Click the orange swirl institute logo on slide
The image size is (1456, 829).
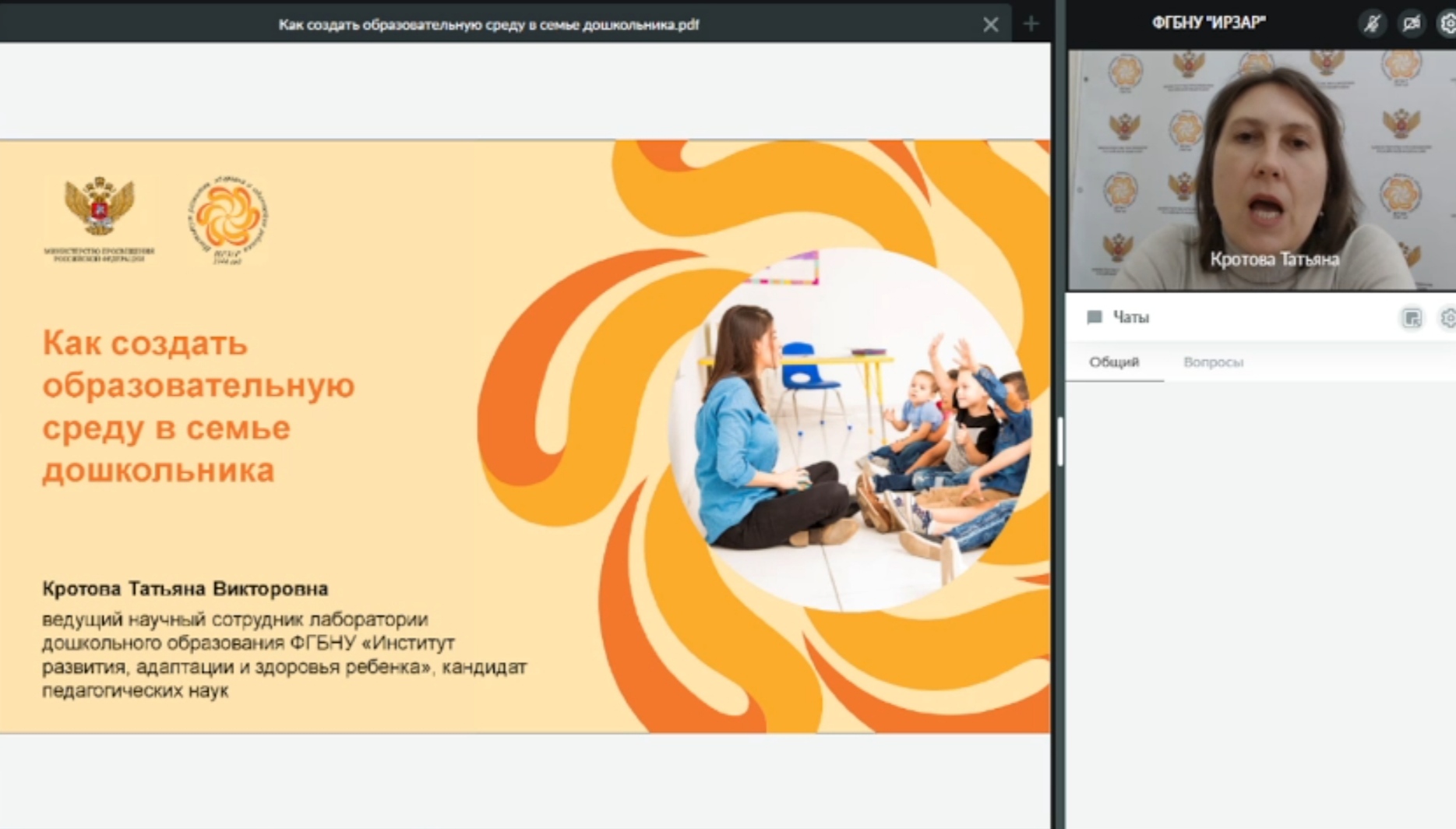pyautogui.click(x=227, y=218)
